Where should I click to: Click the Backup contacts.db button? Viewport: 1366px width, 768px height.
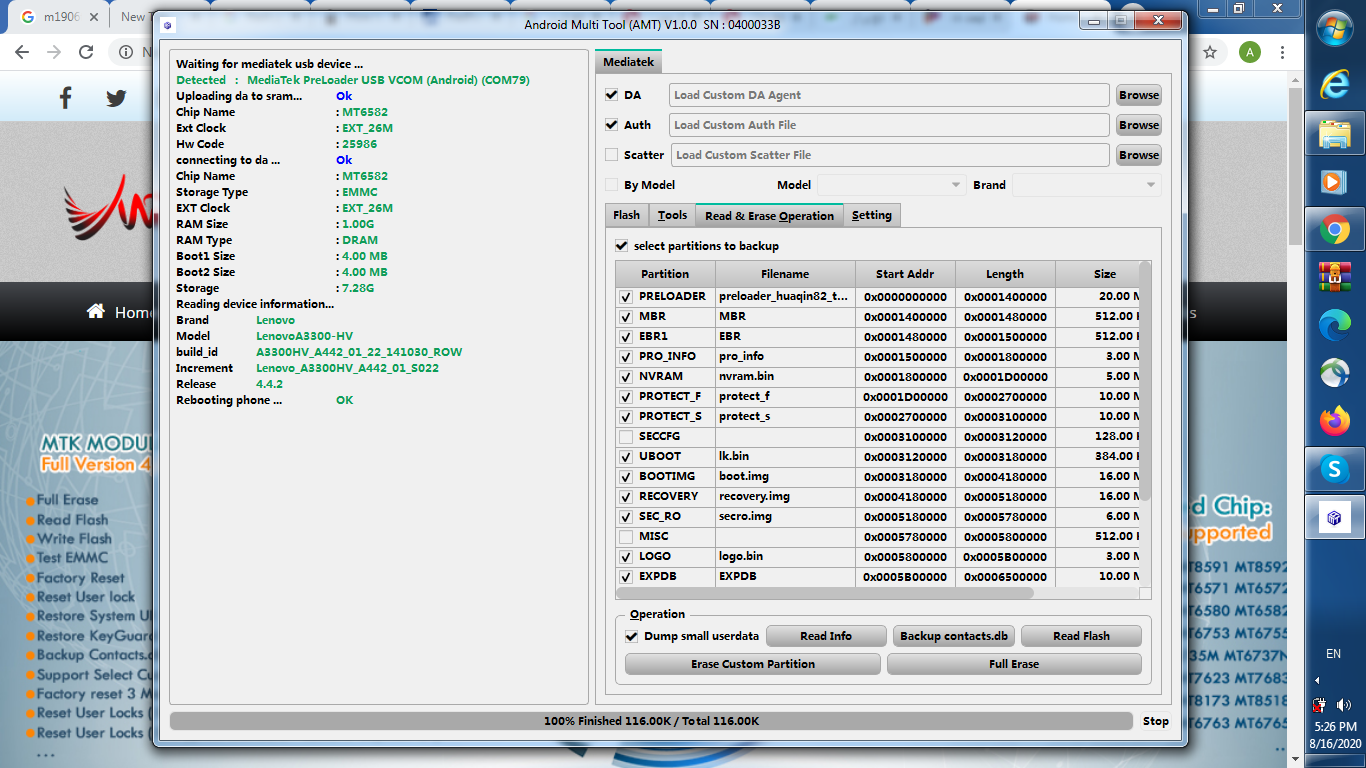click(x=955, y=636)
